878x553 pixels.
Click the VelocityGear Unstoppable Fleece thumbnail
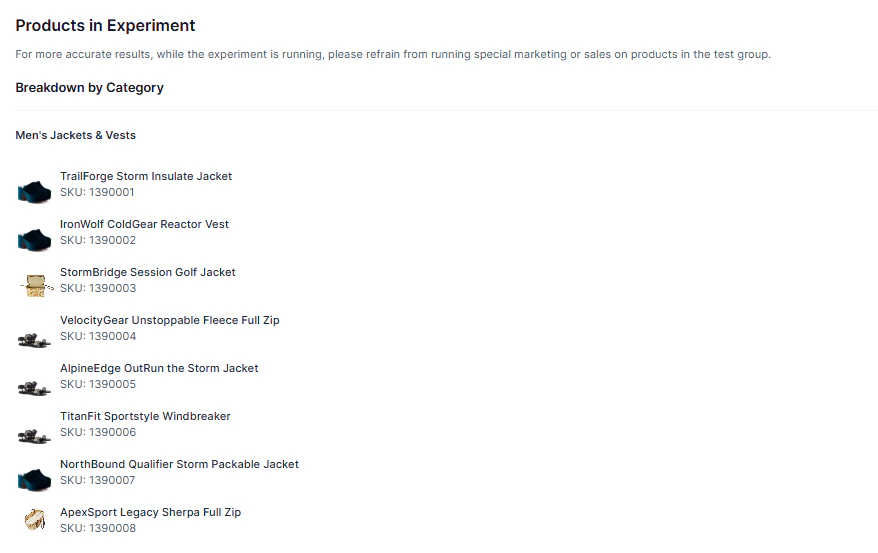point(35,340)
